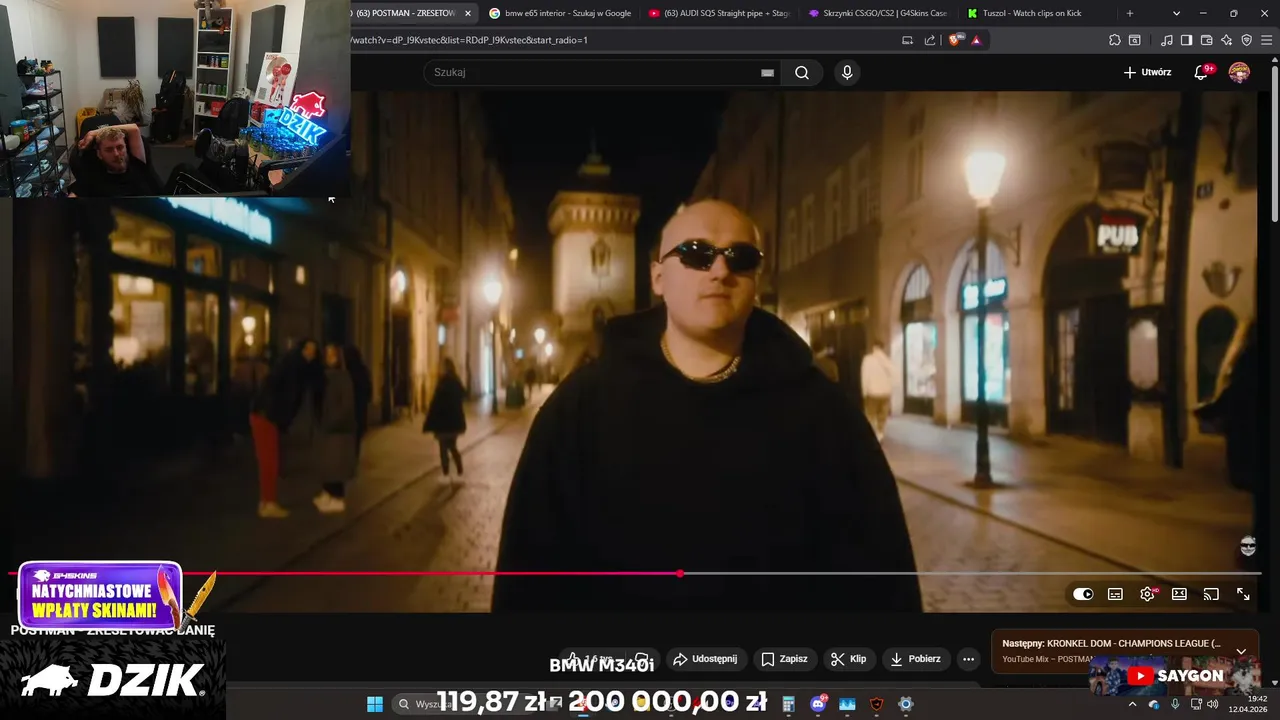Show hidden system tray icons

1133,704
